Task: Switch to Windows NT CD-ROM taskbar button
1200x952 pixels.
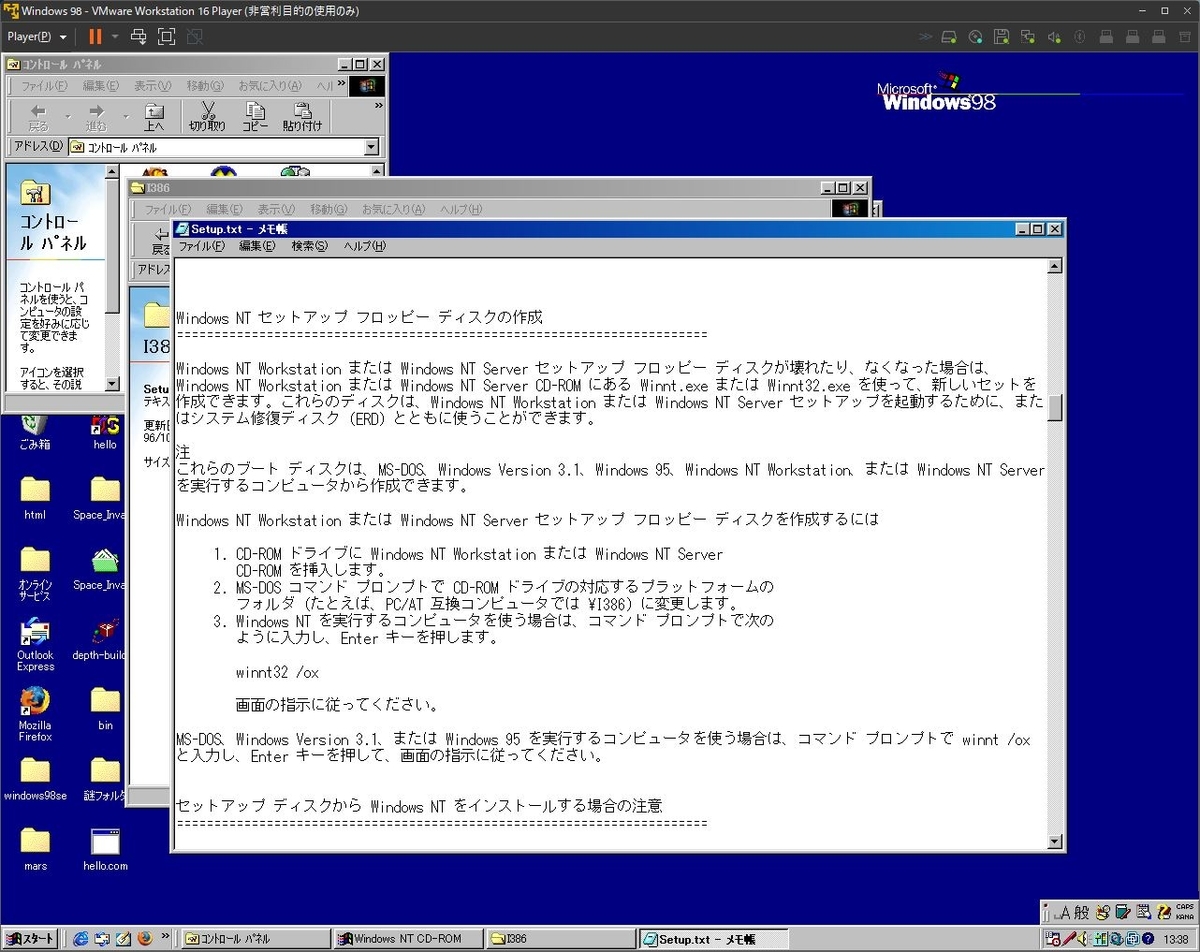Action: (x=408, y=939)
